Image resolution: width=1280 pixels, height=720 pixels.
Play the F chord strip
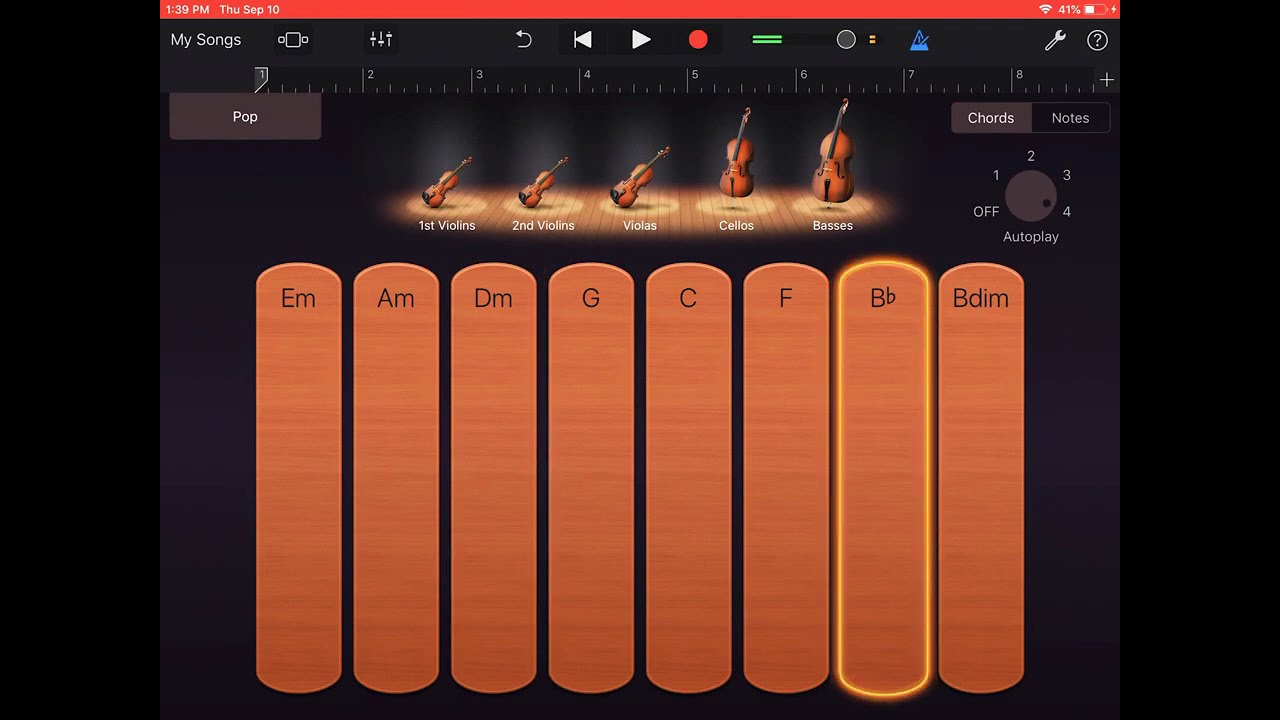(x=786, y=478)
